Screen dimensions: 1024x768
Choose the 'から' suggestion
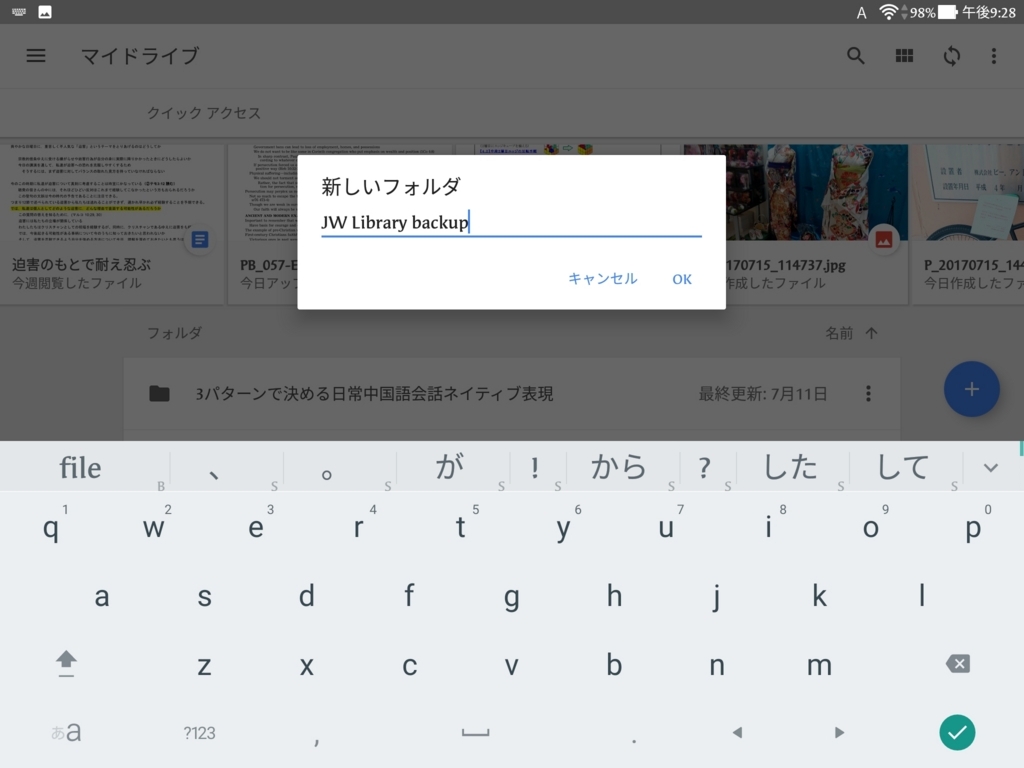pos(618,467)
